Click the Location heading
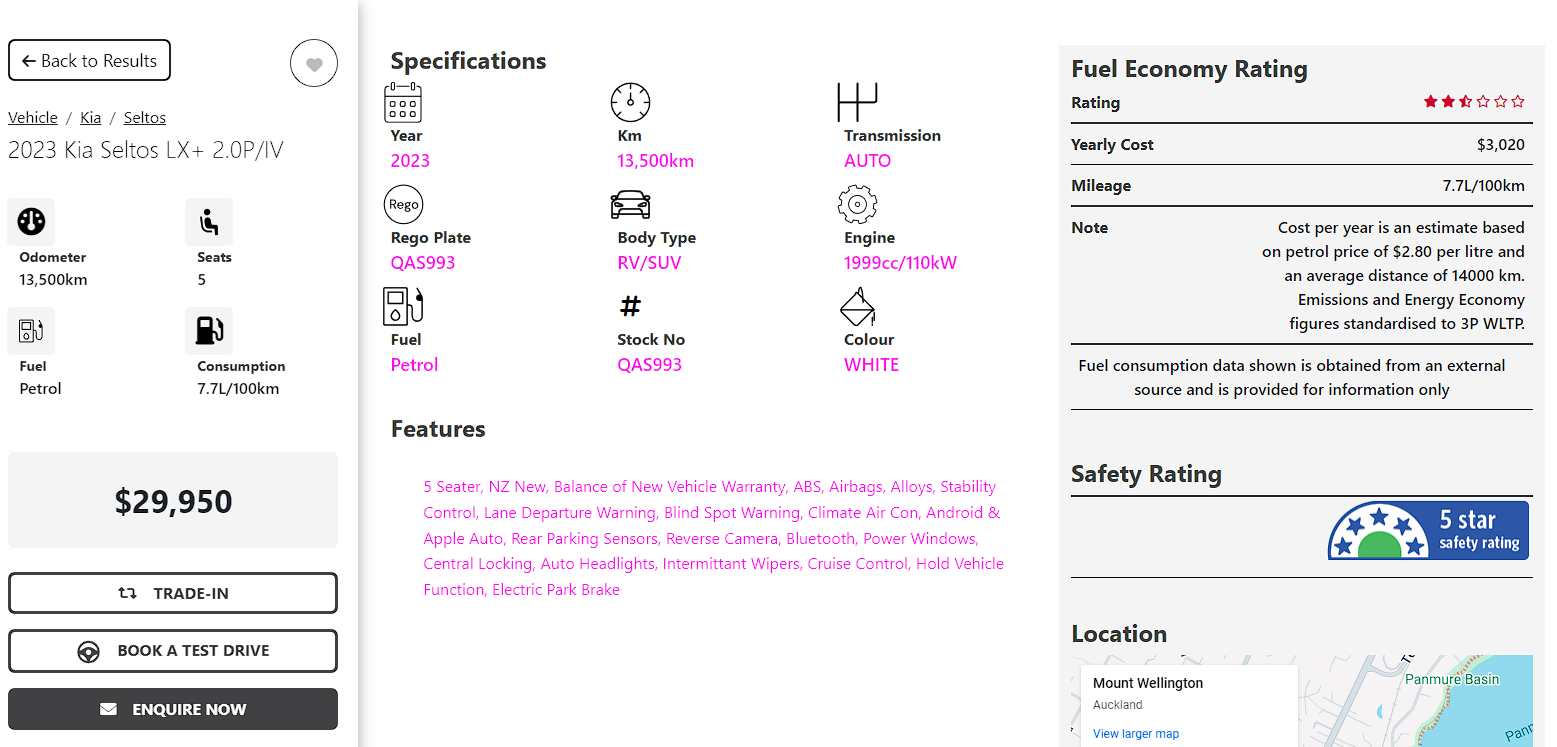This screenshot has width=1557, height=747. 1119,634
